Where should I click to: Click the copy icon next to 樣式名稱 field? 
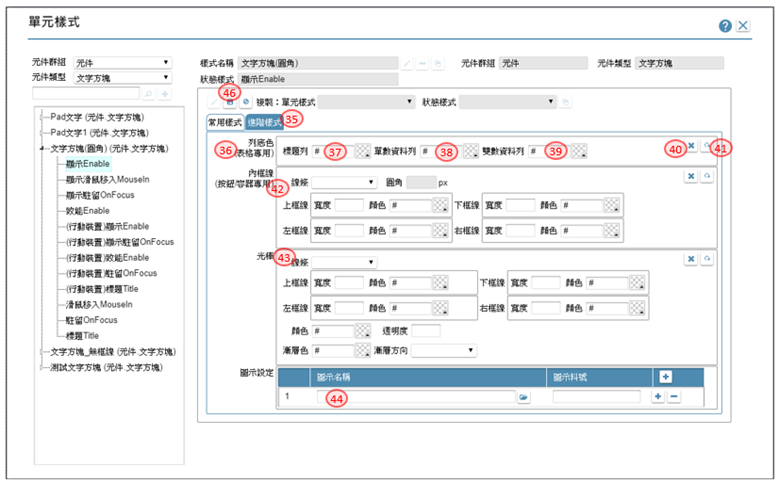pos(438,64)
